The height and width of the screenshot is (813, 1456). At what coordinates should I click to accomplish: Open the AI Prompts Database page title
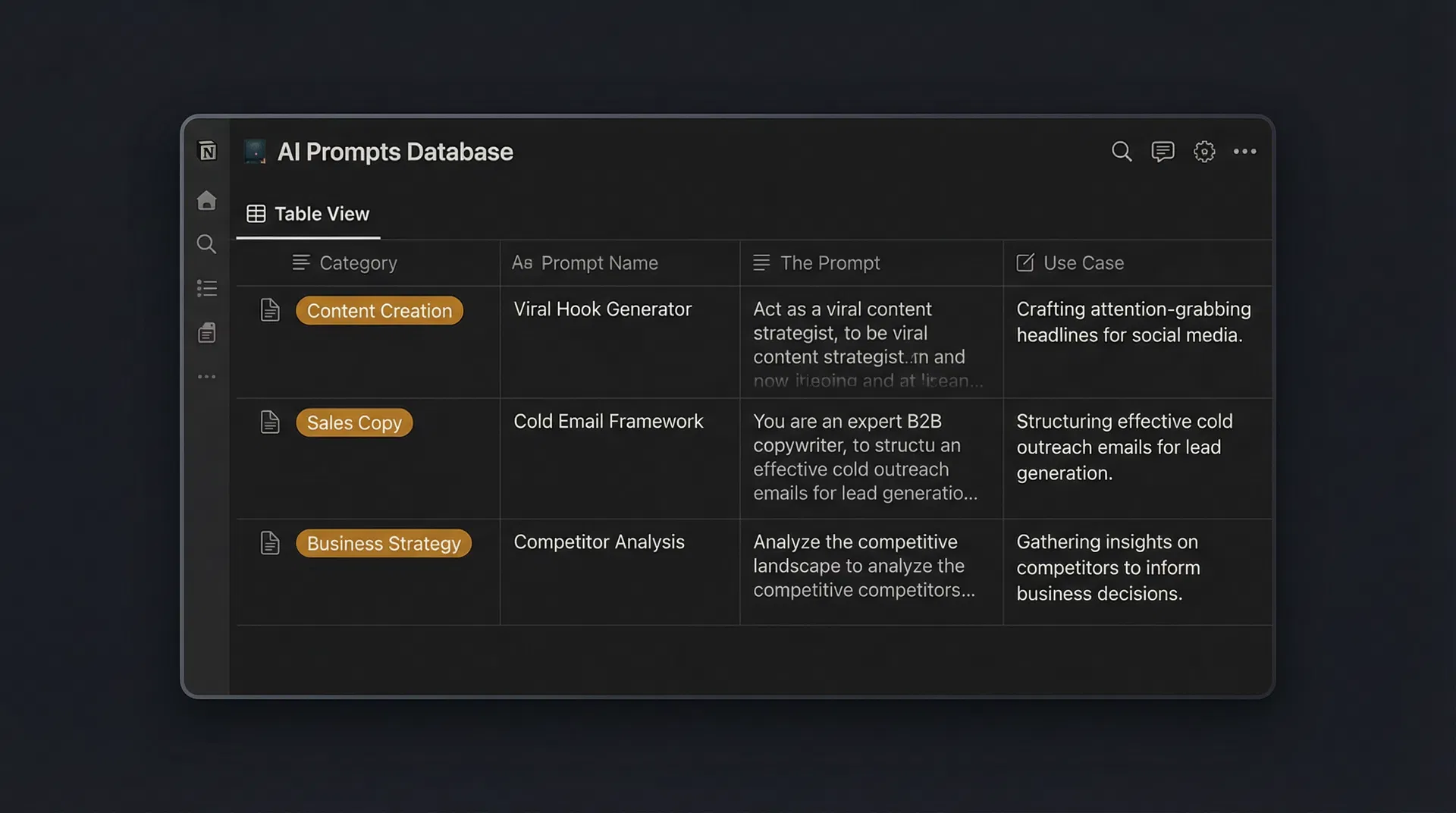click(x=396, y=152)
